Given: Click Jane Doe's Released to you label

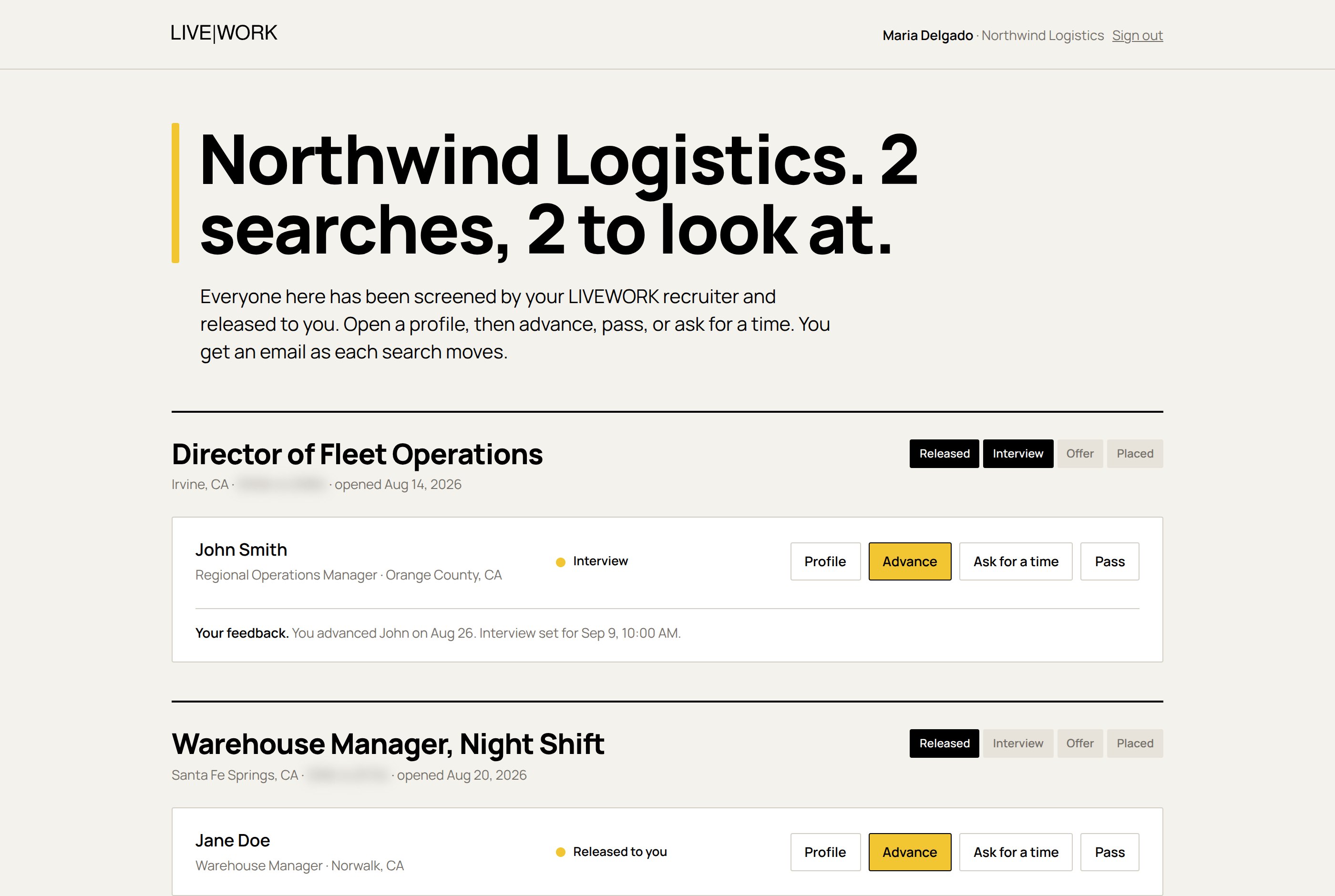Looking at the screenshot, I should (620, 852).
